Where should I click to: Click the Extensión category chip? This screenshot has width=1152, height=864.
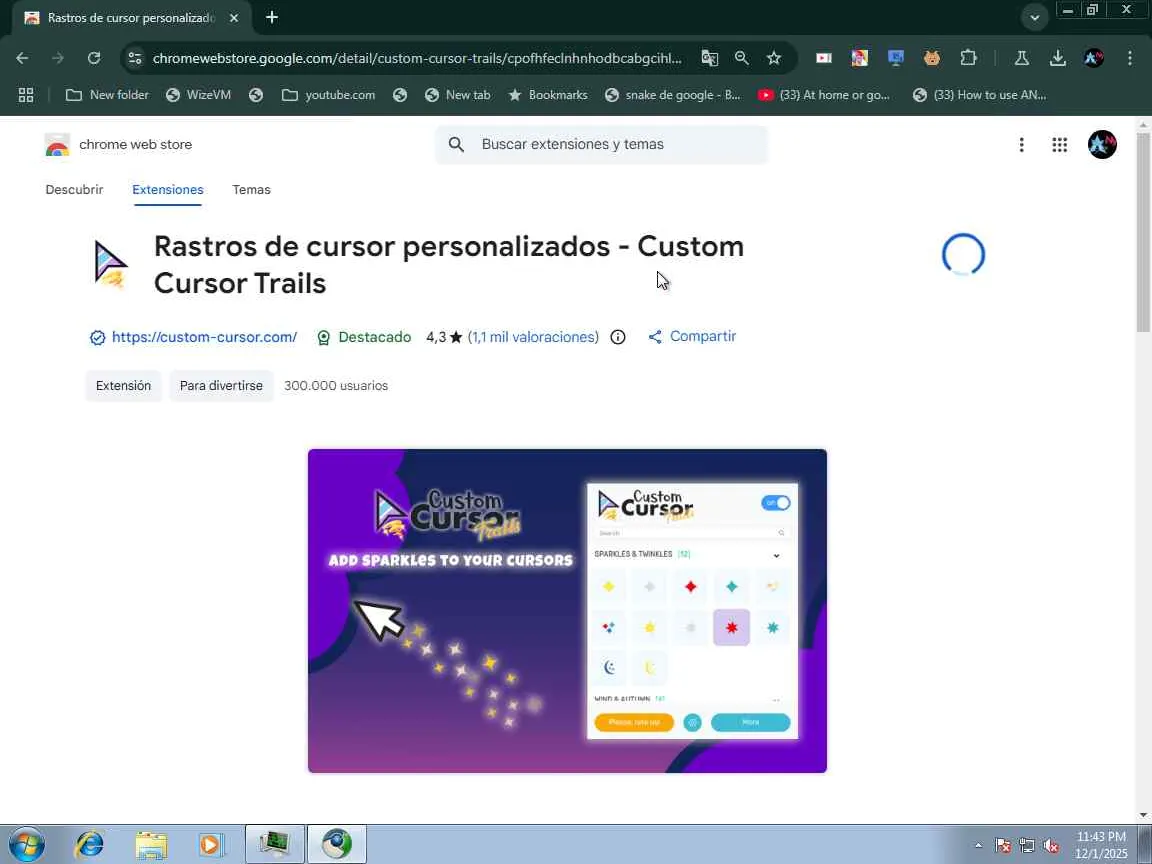[123, 386]
